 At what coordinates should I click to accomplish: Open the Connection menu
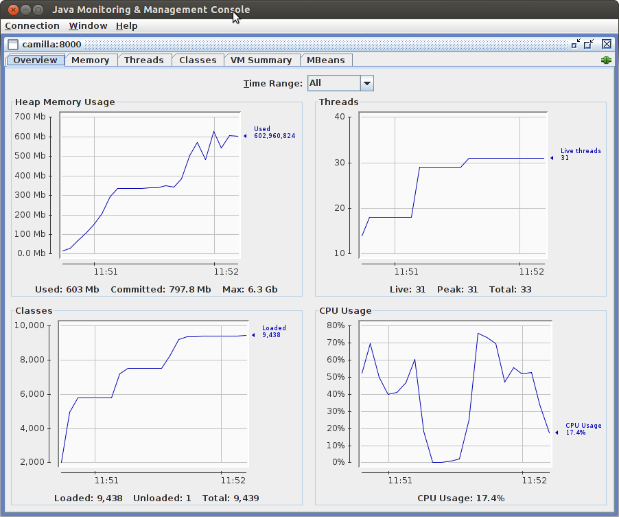point(32,25)
